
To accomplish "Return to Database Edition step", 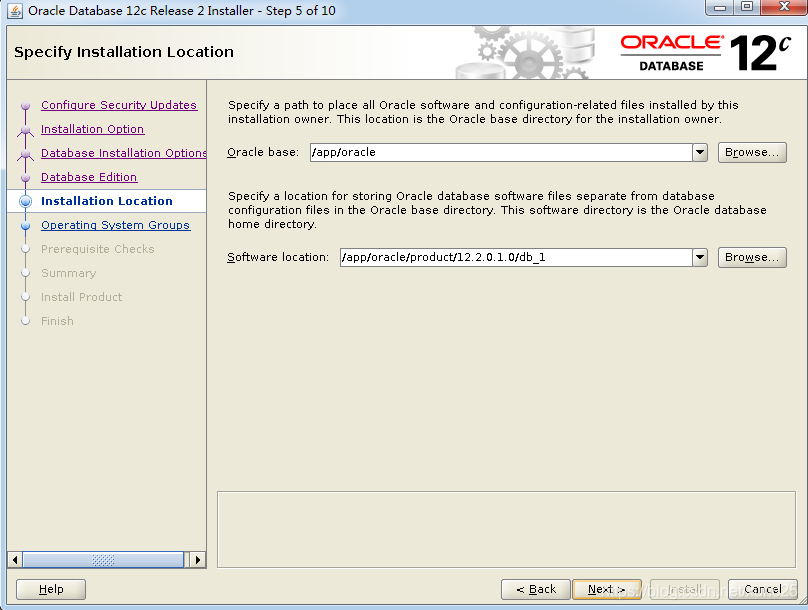I will tap(89, 177).
